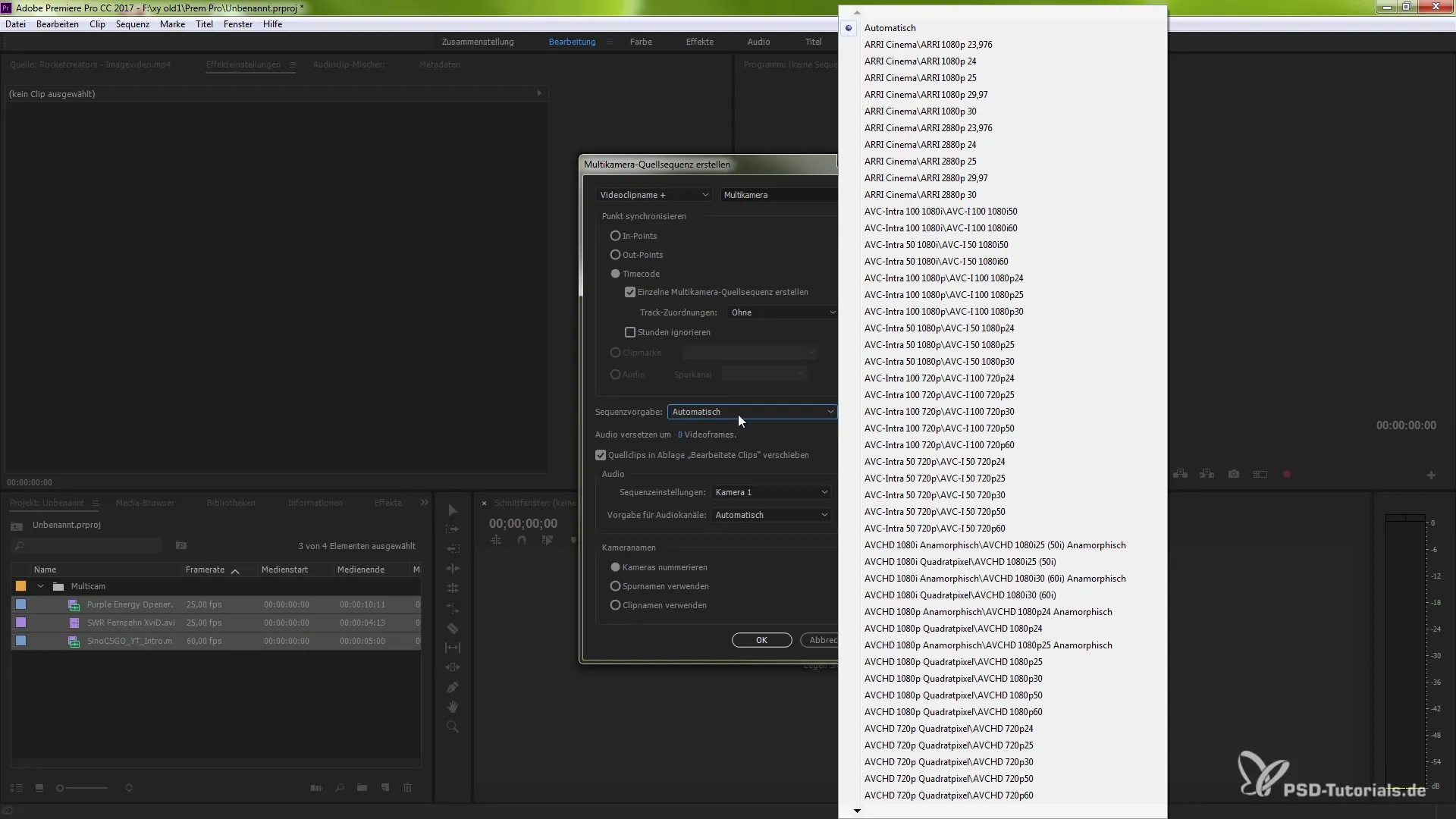Open button editor plus icon

[x=1431, y=475]
